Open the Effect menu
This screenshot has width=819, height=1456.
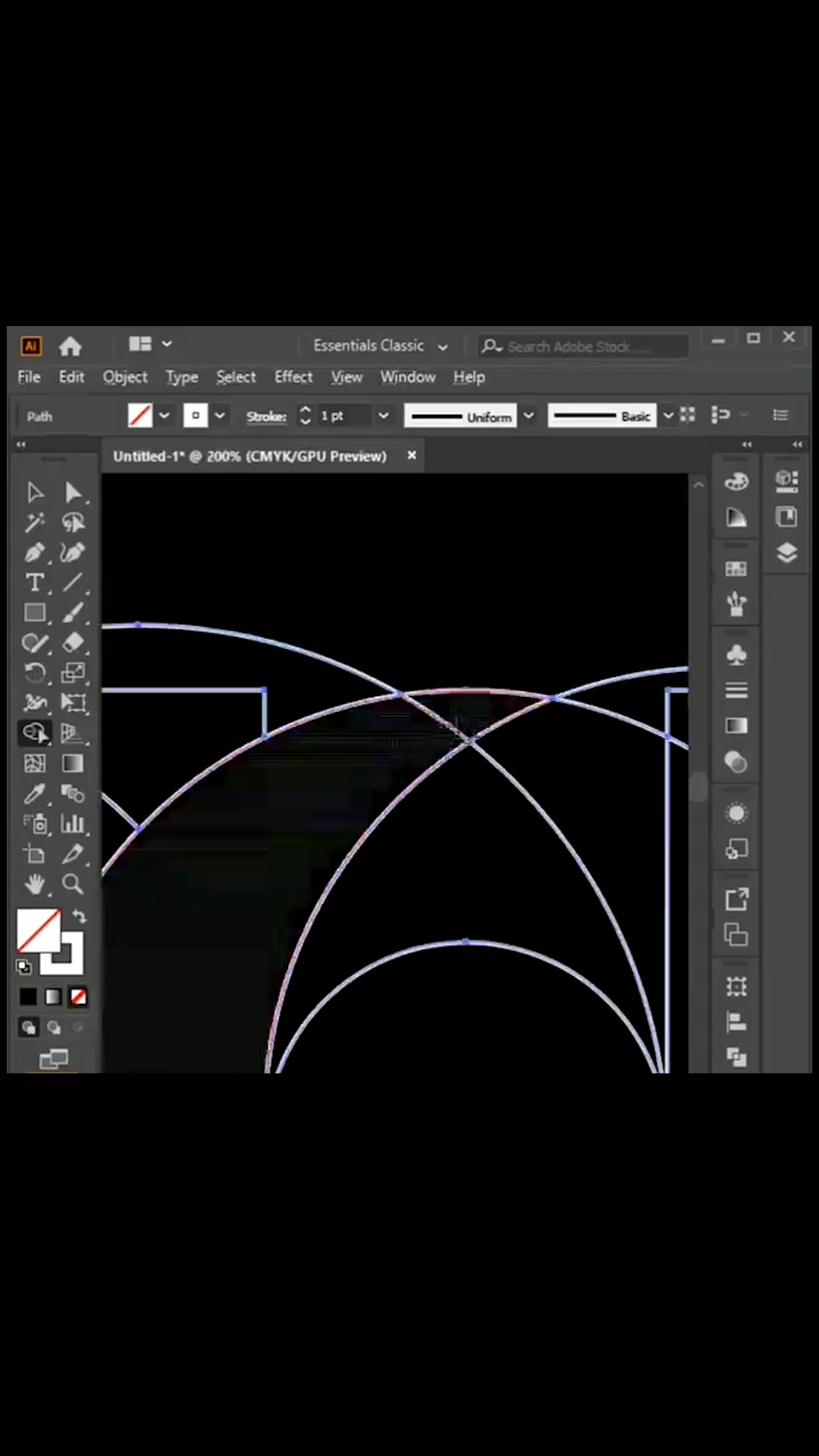293,377
